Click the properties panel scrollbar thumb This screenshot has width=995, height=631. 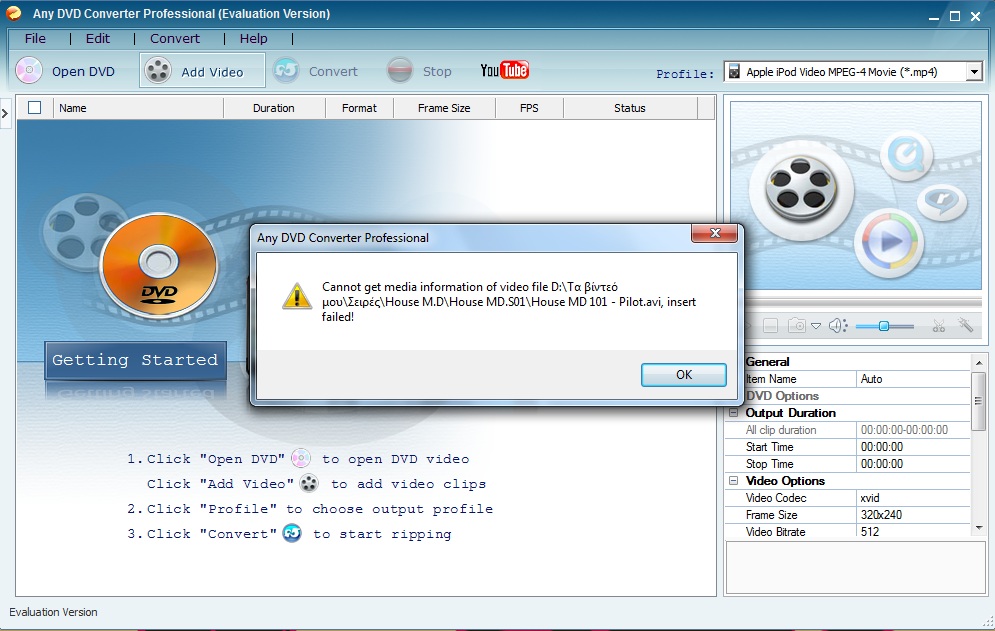pos(979,401)
